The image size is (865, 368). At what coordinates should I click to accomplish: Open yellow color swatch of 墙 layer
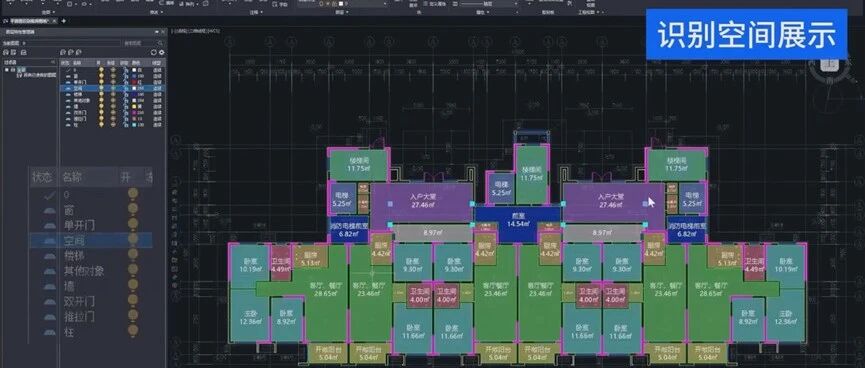point(134,106)
